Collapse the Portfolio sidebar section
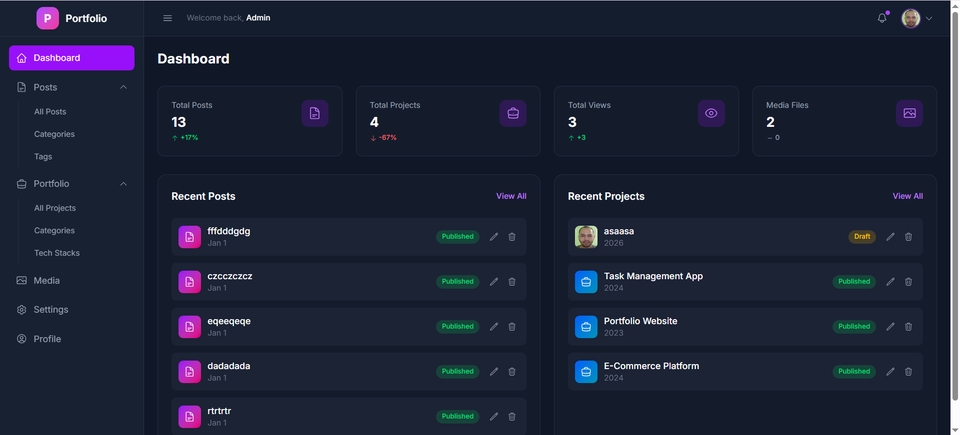This screenshot has width=960, height=435. [x=123, y=184]
